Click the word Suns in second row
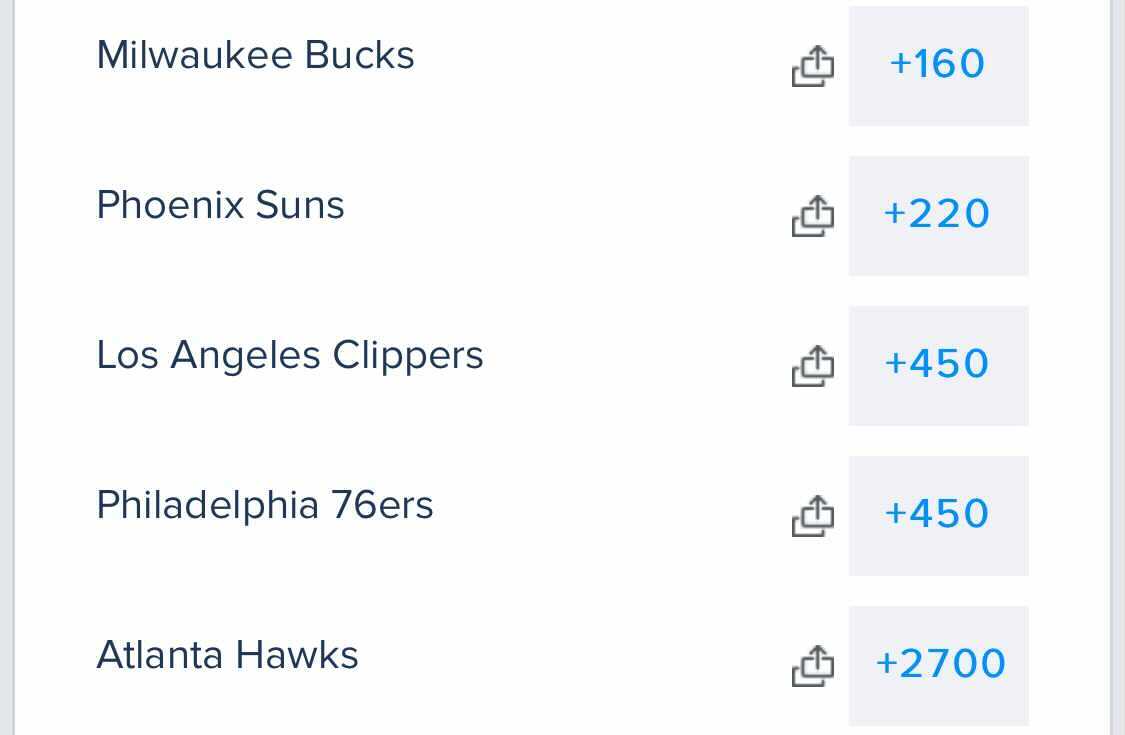Image resolution: width=1125 pixels, height=735 pixels. pyautogui.click(x=300, y=205)
